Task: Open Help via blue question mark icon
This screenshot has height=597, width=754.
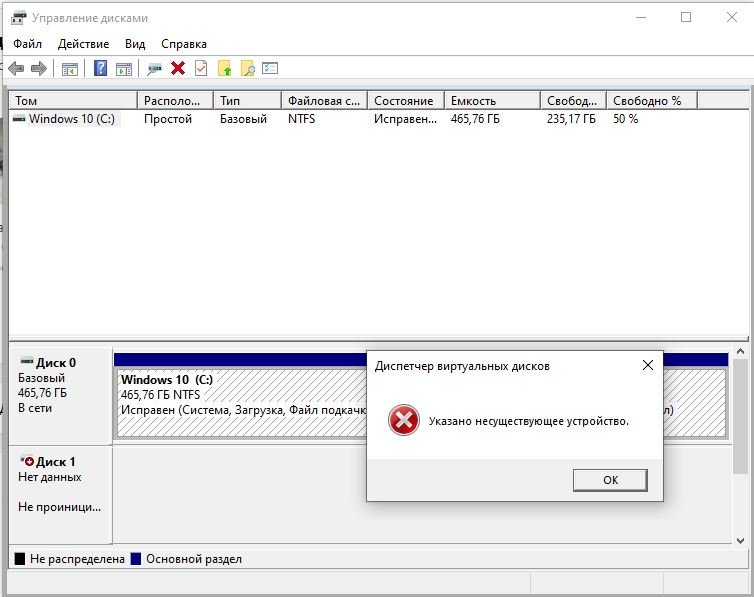Action: pos(100,68)
